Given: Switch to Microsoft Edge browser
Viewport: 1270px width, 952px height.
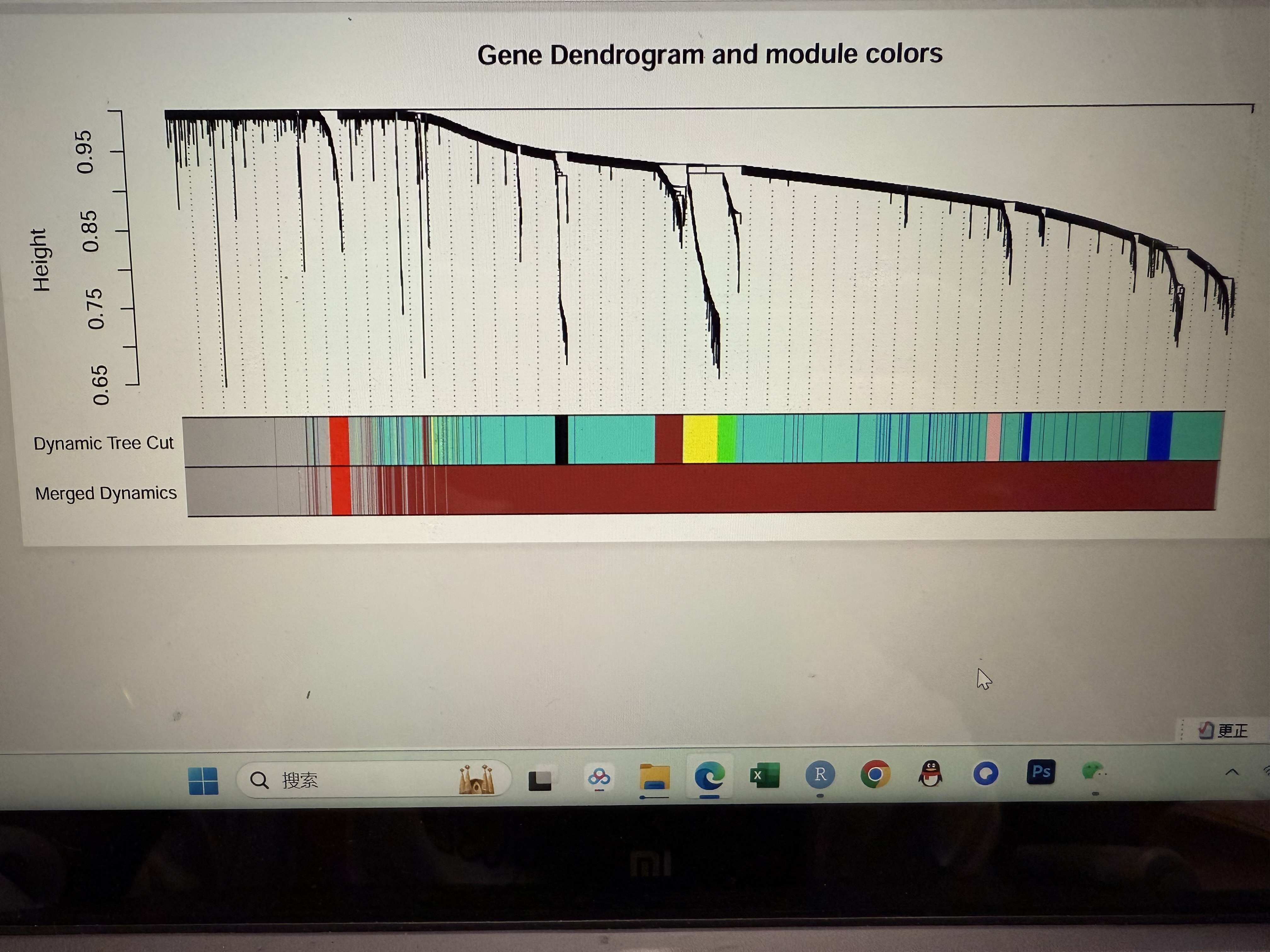Looking at the screenshot, I should coord(710,776).
